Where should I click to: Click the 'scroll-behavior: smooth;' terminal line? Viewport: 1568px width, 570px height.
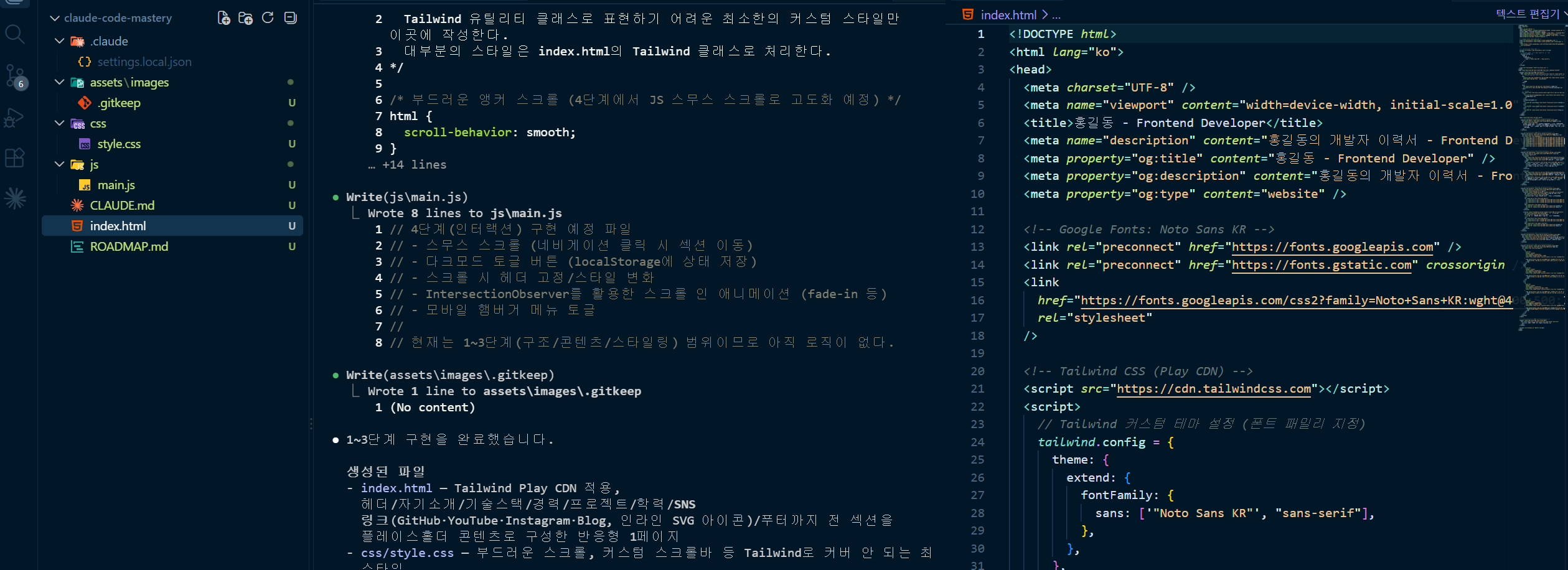[490, 133]
